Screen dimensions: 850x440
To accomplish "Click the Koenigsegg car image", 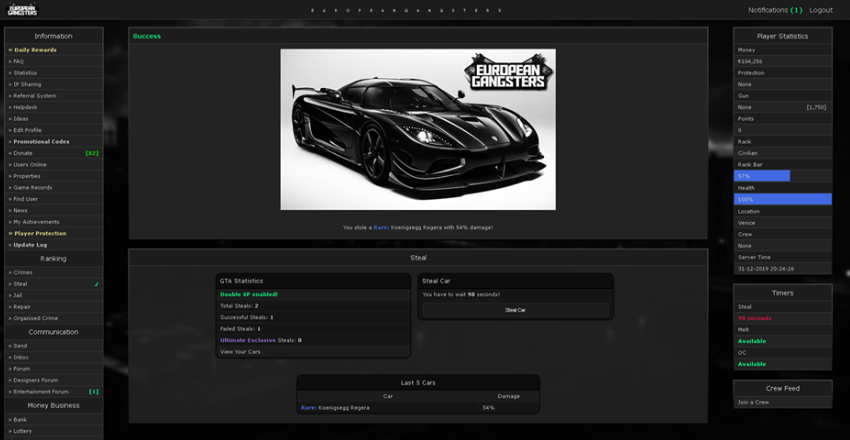I will click(418, 130).
